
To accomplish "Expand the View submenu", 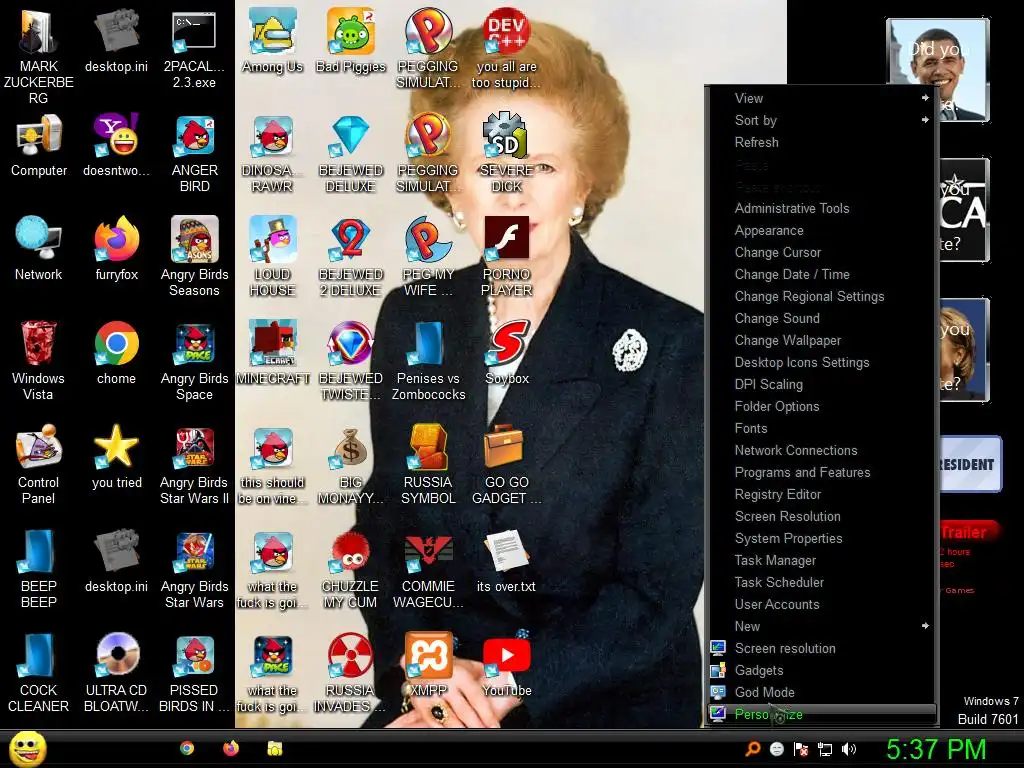I will (822, 98).
